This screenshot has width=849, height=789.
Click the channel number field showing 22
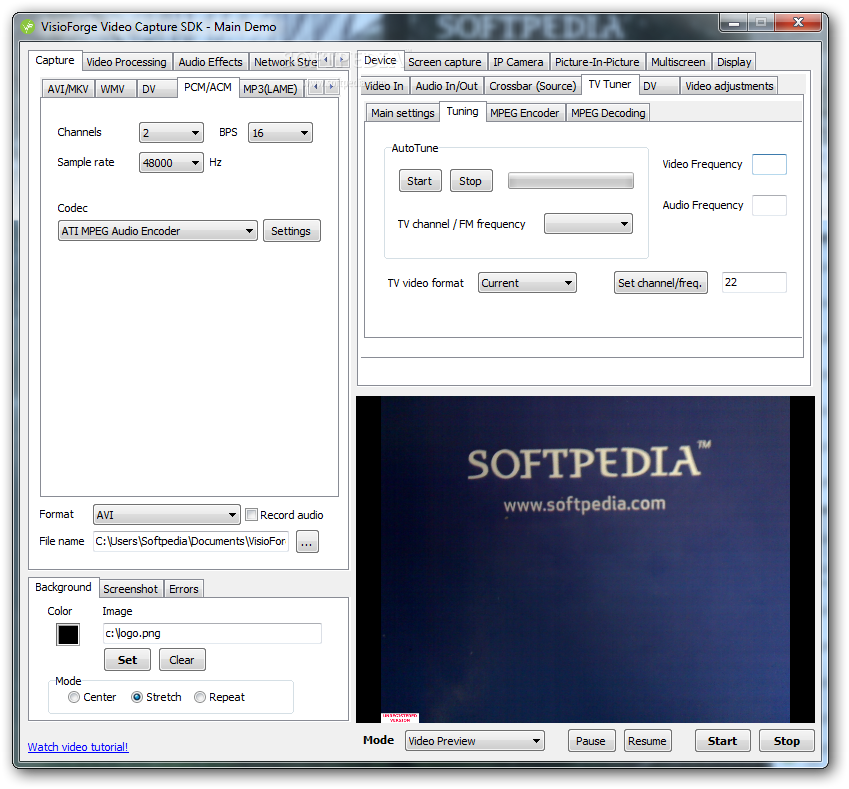pyautogui.click(x=754, y=282)
